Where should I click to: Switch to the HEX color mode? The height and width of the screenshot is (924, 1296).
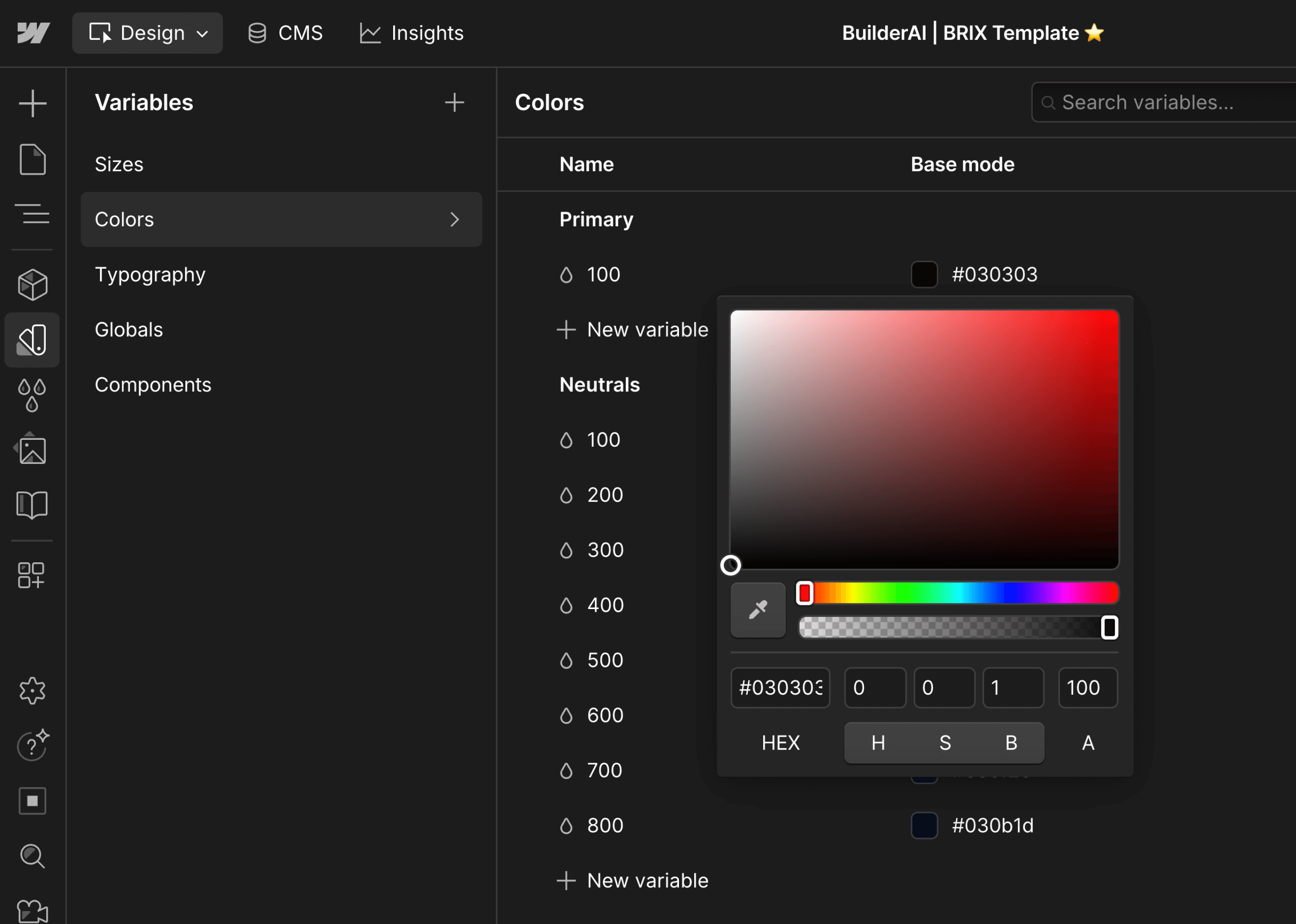pyautogui.click(x=780, y=743)
